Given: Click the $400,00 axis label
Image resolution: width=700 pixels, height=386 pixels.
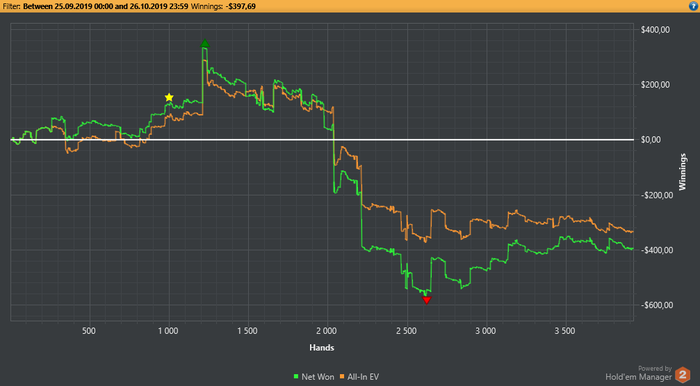Looking at the screenshot, I should point(655,30).
